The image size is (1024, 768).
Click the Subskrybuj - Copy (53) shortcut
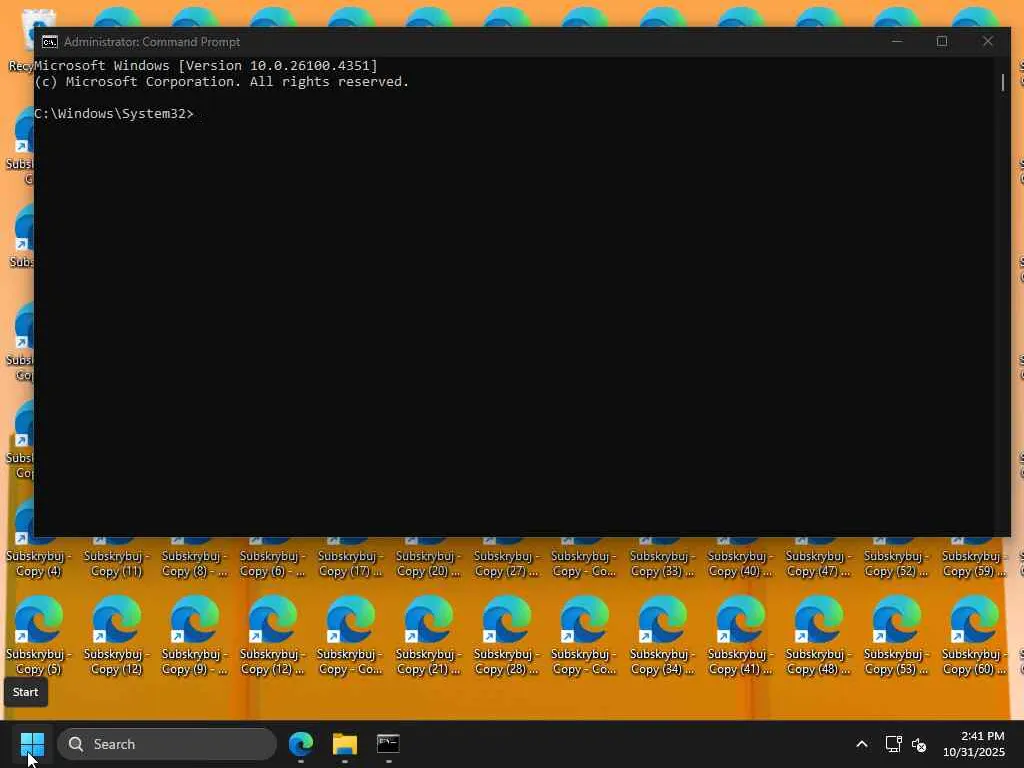click(895, 635)
